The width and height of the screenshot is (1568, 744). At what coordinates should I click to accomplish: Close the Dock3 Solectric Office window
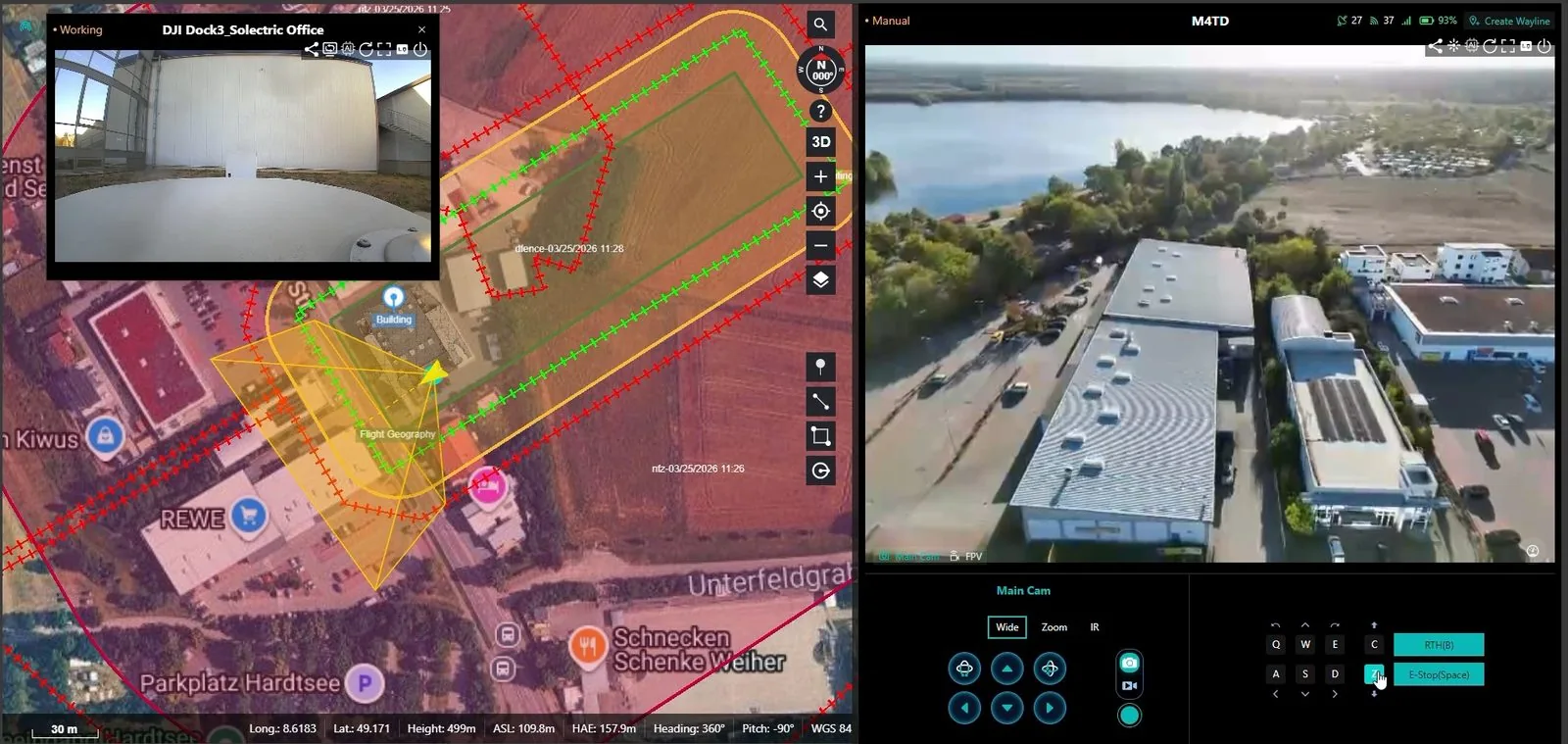pos(422,29)
